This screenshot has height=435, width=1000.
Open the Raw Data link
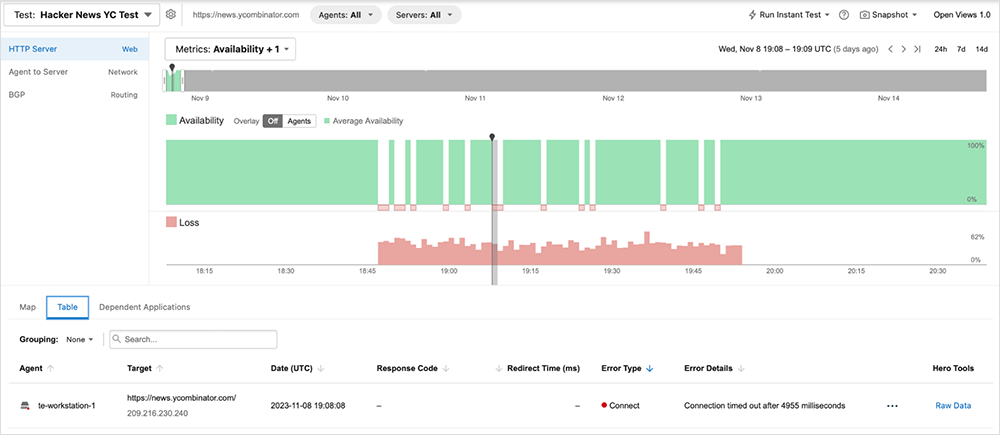pos(952,405)
